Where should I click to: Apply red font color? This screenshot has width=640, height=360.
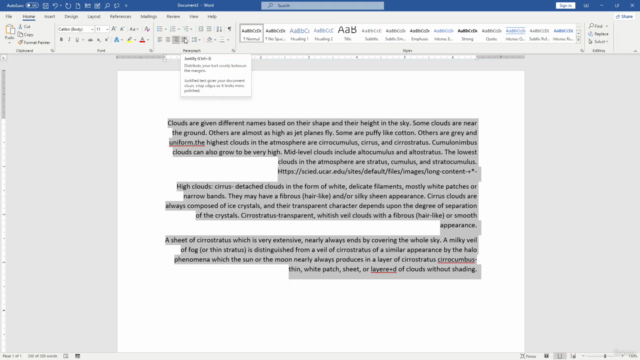pyautogui.click(x=142, y=40)
